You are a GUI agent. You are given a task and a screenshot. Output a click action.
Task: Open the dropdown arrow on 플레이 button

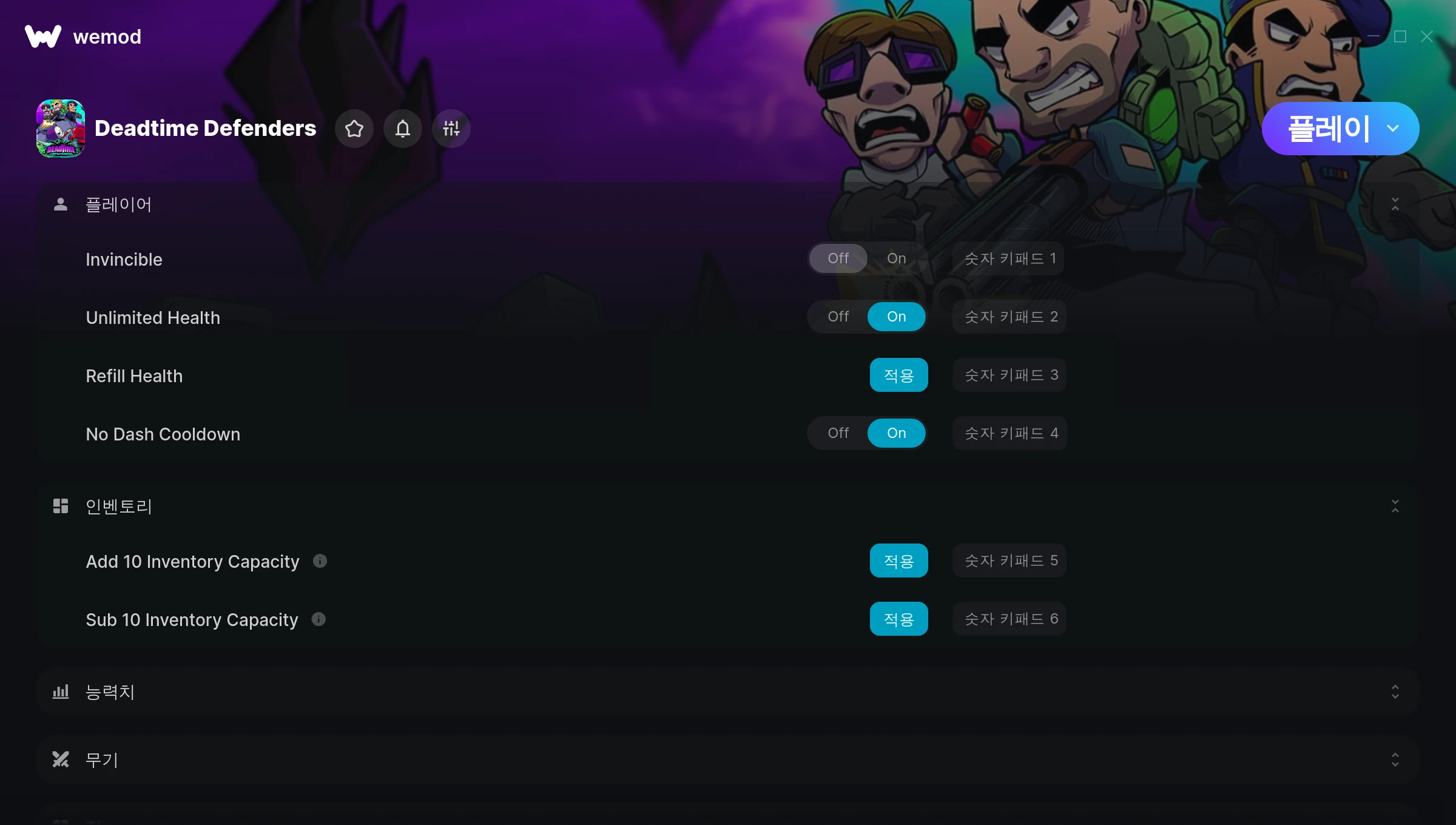(1393, 129)
